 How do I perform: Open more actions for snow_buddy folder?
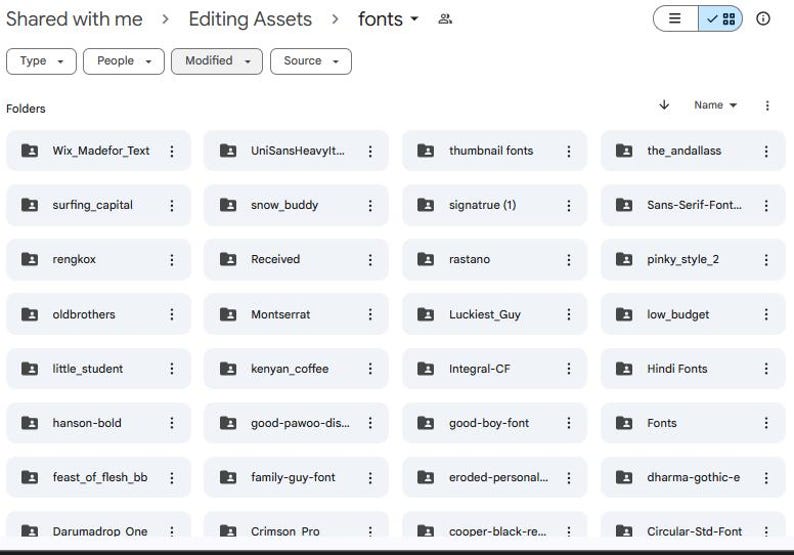coord(371,205)
